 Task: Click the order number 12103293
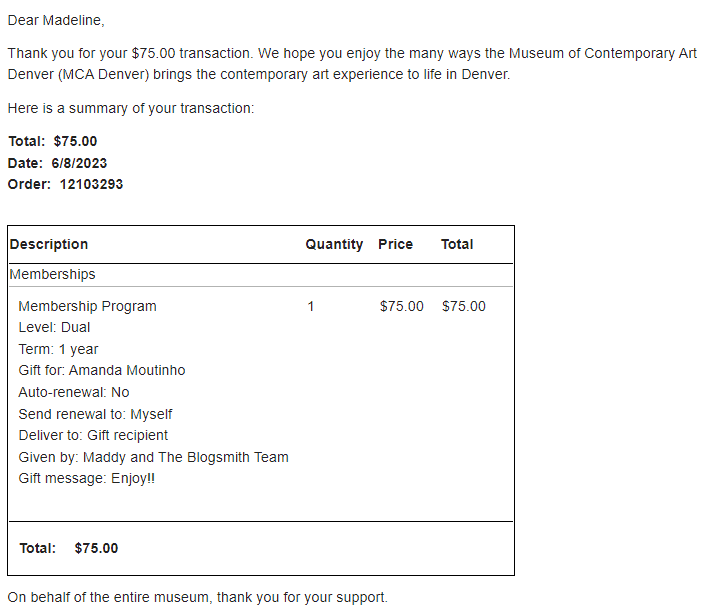[91, 184]
